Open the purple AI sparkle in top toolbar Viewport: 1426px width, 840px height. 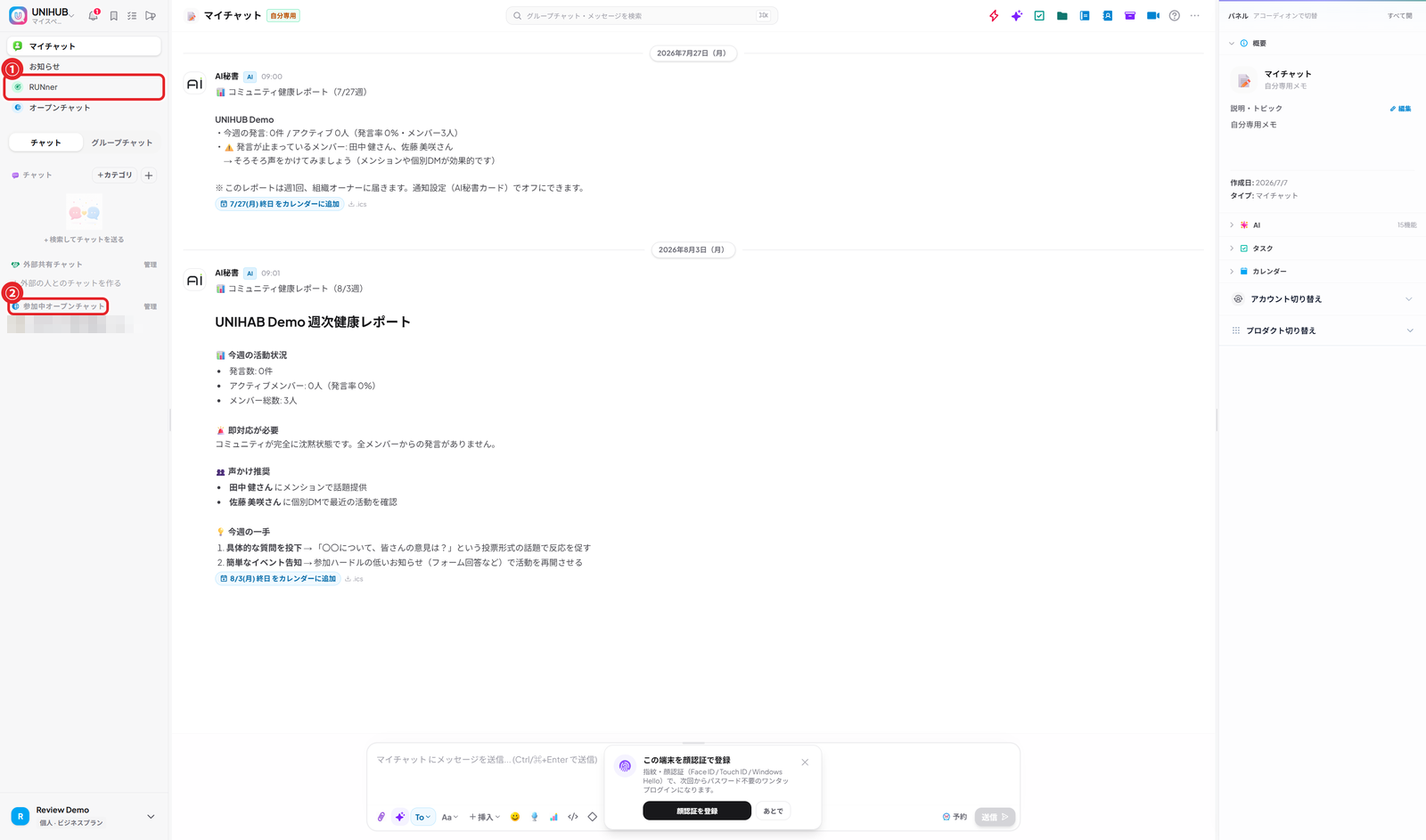click(x=1017, y=16)
